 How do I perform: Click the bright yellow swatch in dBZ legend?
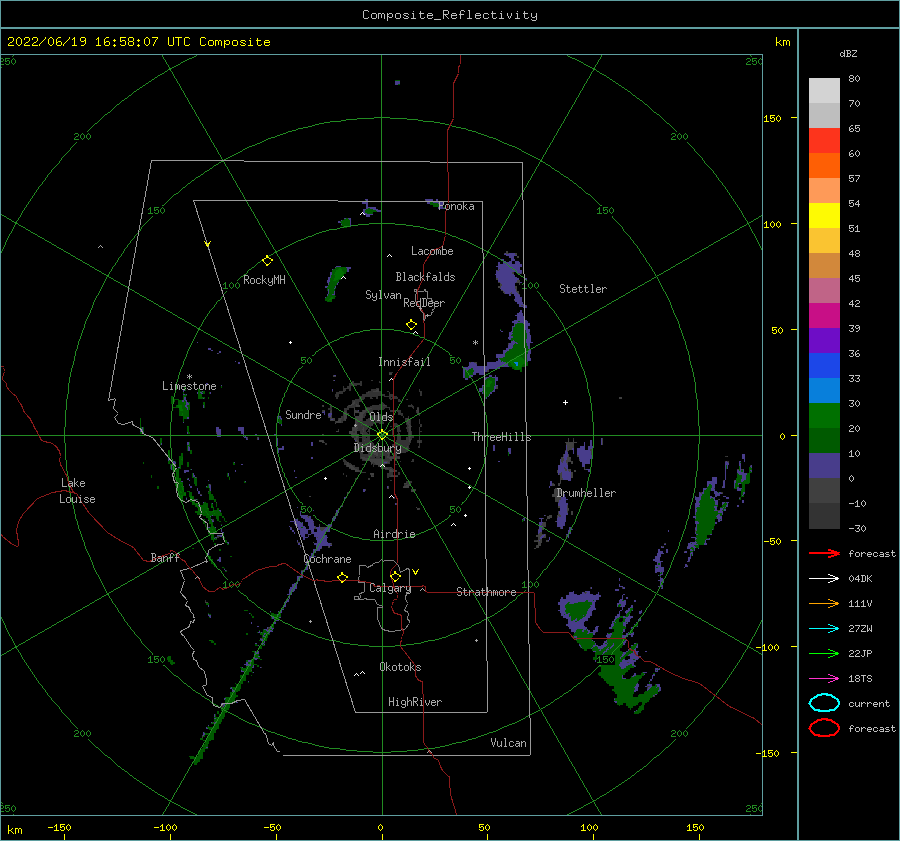[x=824, y=215]
